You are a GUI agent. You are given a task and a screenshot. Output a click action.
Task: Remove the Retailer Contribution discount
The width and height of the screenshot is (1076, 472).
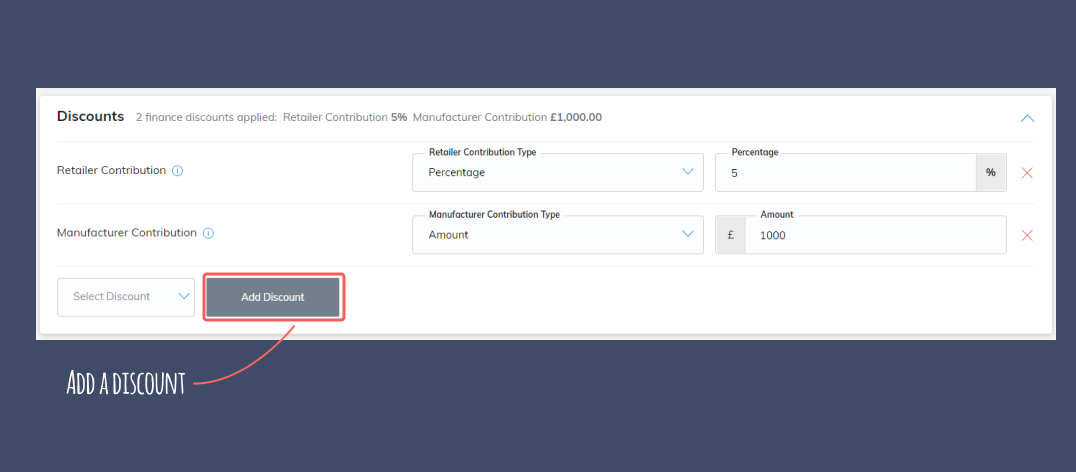coord(1027,173)
